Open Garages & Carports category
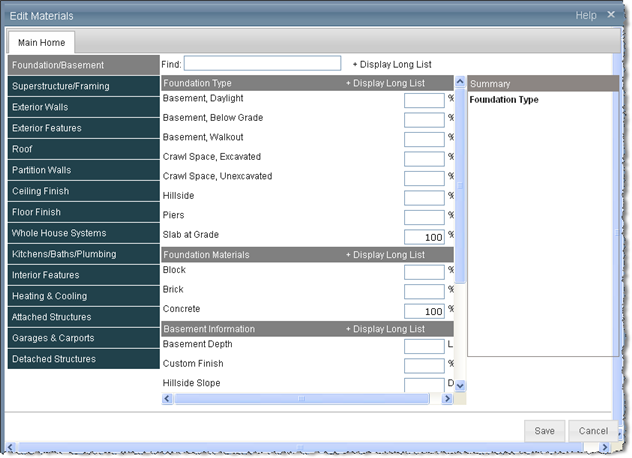 pyautogui.click(x=83, y=337)
